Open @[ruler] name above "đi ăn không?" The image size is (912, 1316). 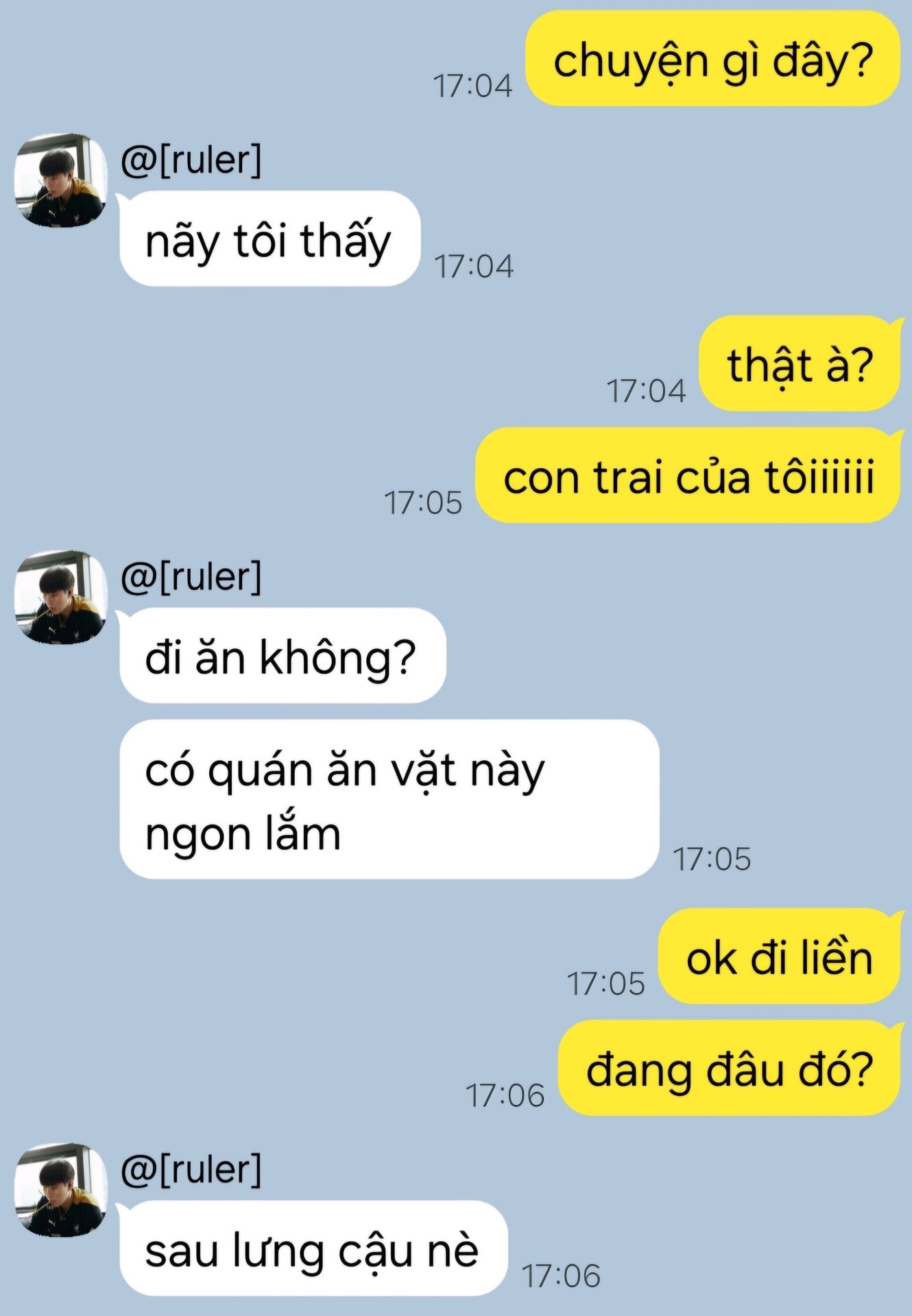coord(191,577)
